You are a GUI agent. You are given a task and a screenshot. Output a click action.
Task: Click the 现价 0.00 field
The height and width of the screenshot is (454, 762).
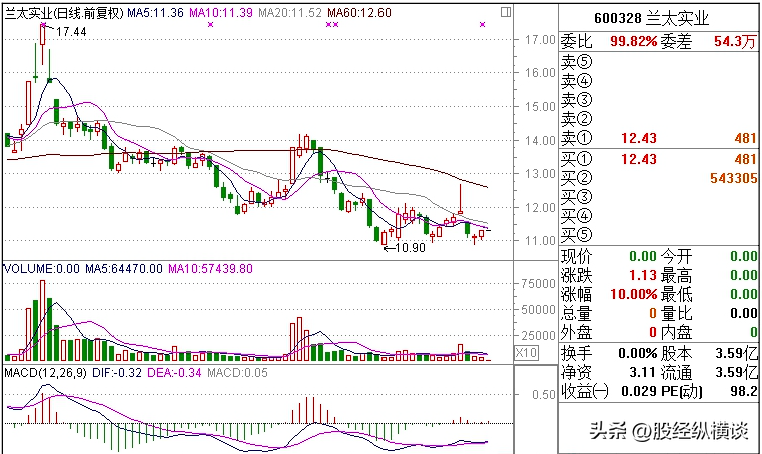[x=642, y=256]
